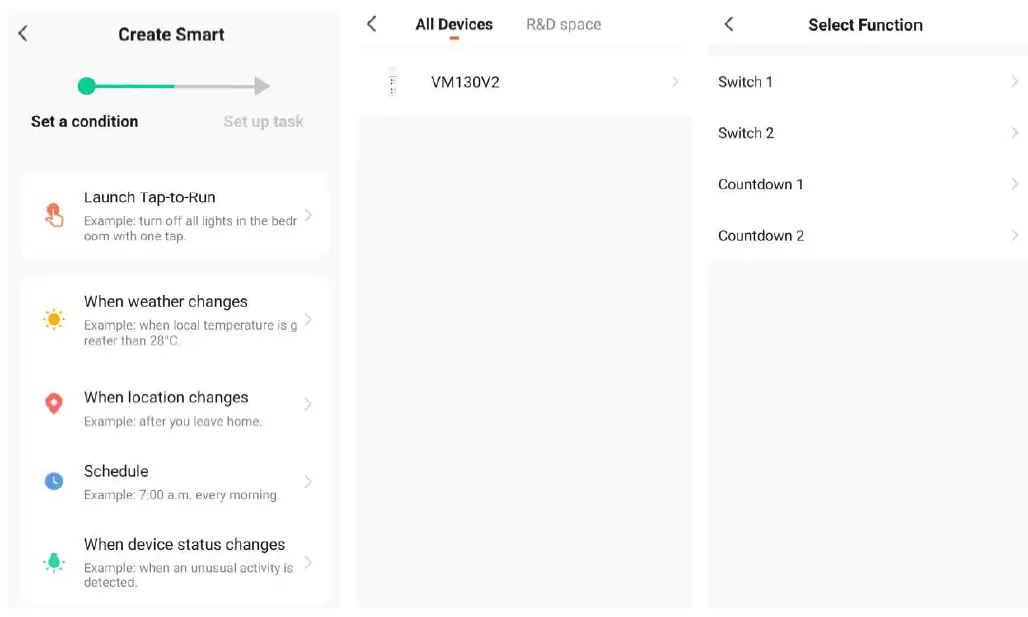Expand the VM130V2 device row chevron
The width and height of the screenshot is (1028, 617).
pyautogui.click(x=675, y=82)
